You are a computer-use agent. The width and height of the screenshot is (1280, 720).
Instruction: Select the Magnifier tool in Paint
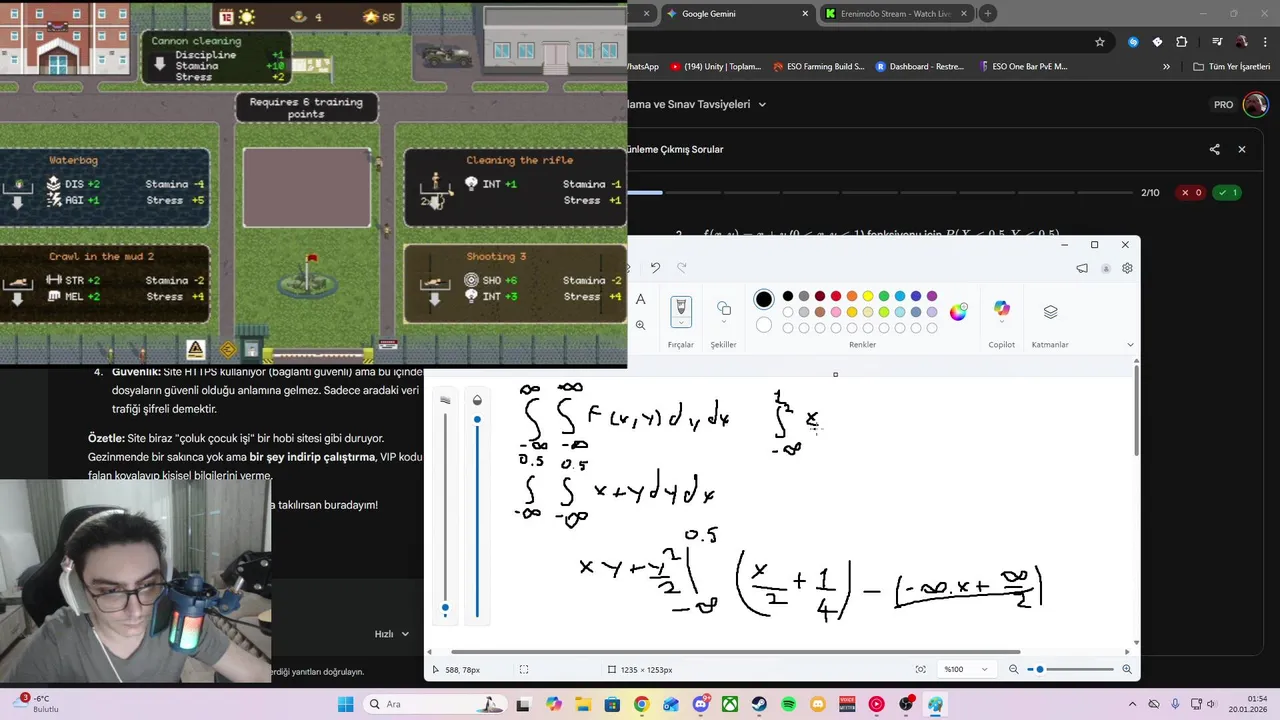[x=640, y=325]
